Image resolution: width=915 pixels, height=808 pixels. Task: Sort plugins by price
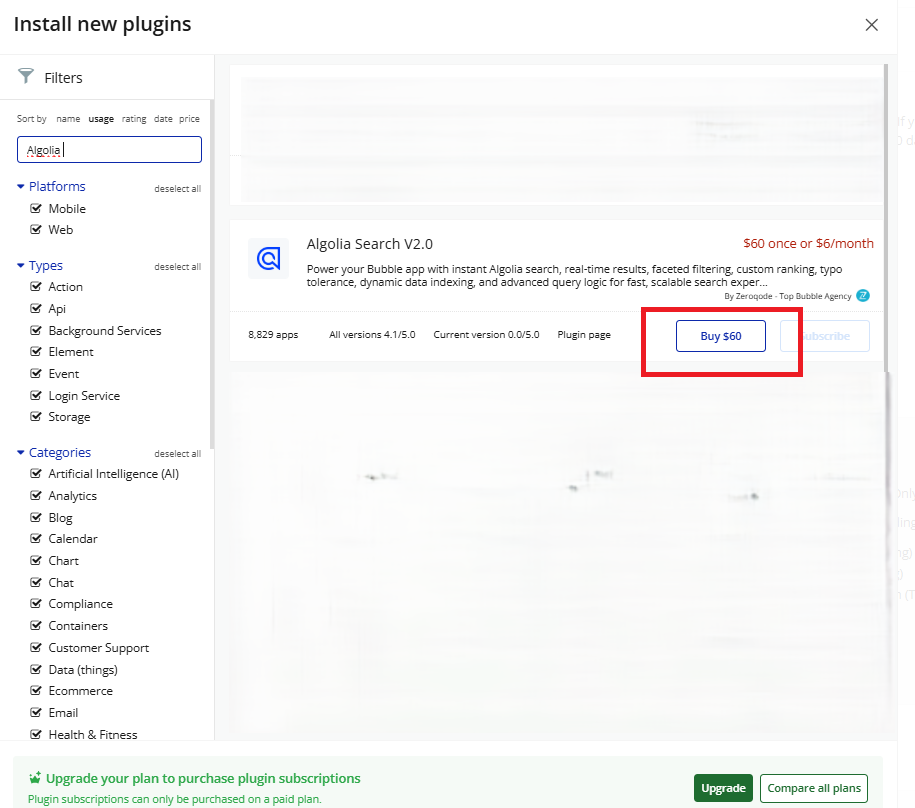[189, 119]
